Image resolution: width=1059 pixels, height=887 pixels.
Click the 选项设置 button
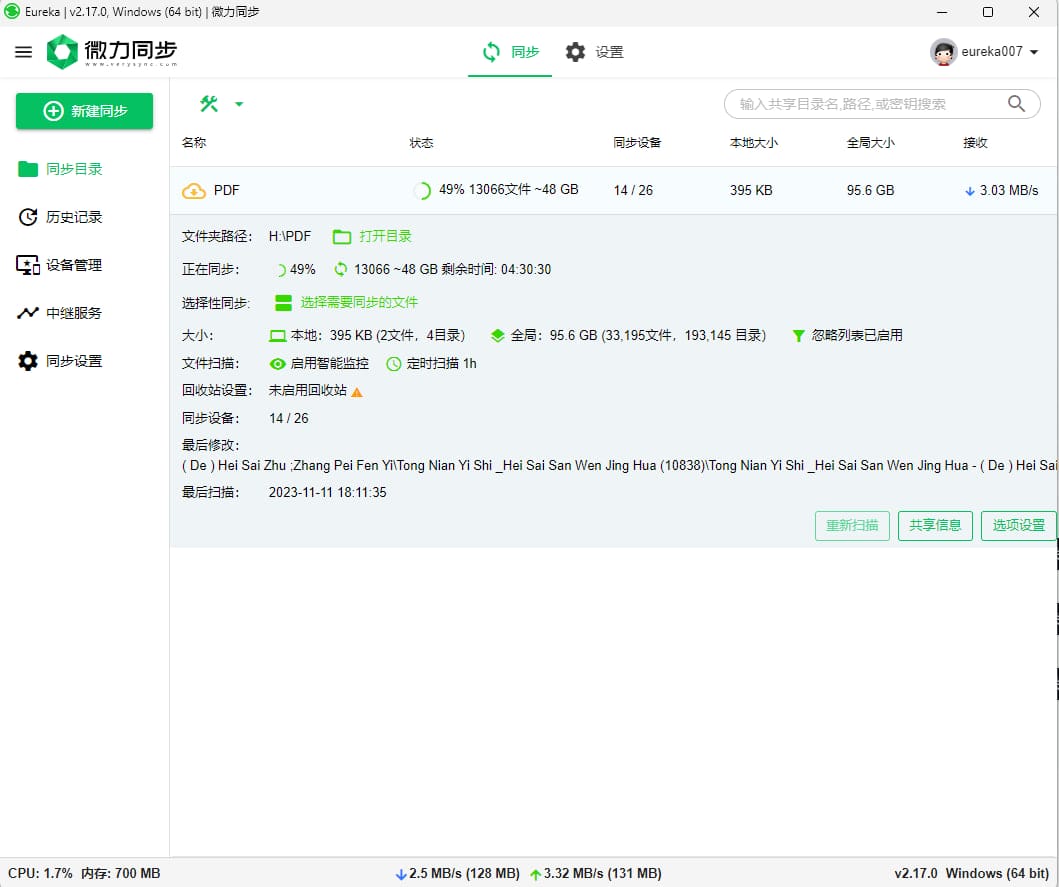pyautogui.click(x=1018, y=526)
